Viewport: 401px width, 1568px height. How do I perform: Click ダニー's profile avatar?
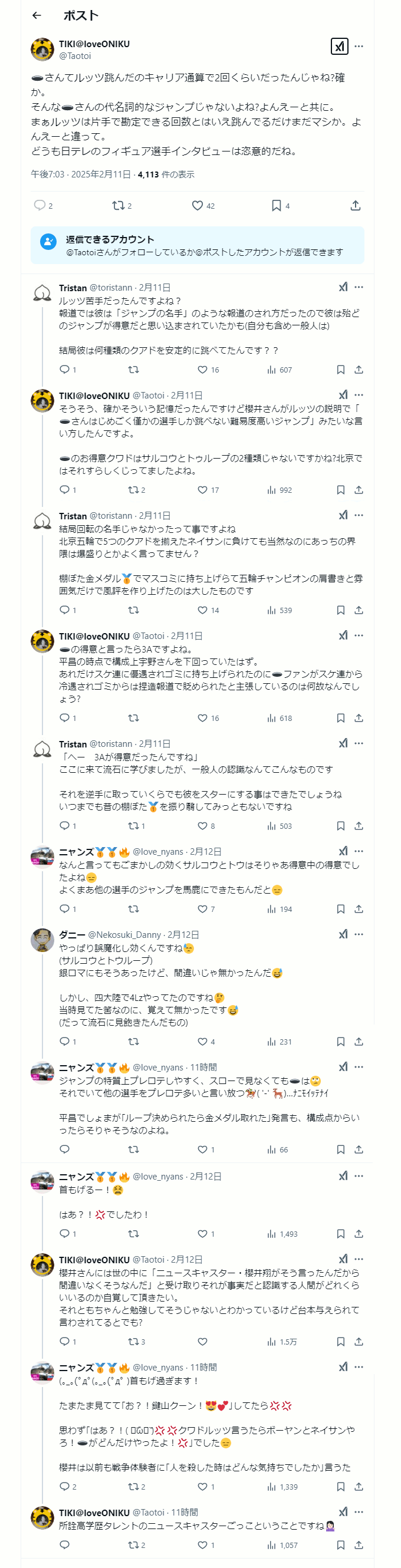coord(42,940)
